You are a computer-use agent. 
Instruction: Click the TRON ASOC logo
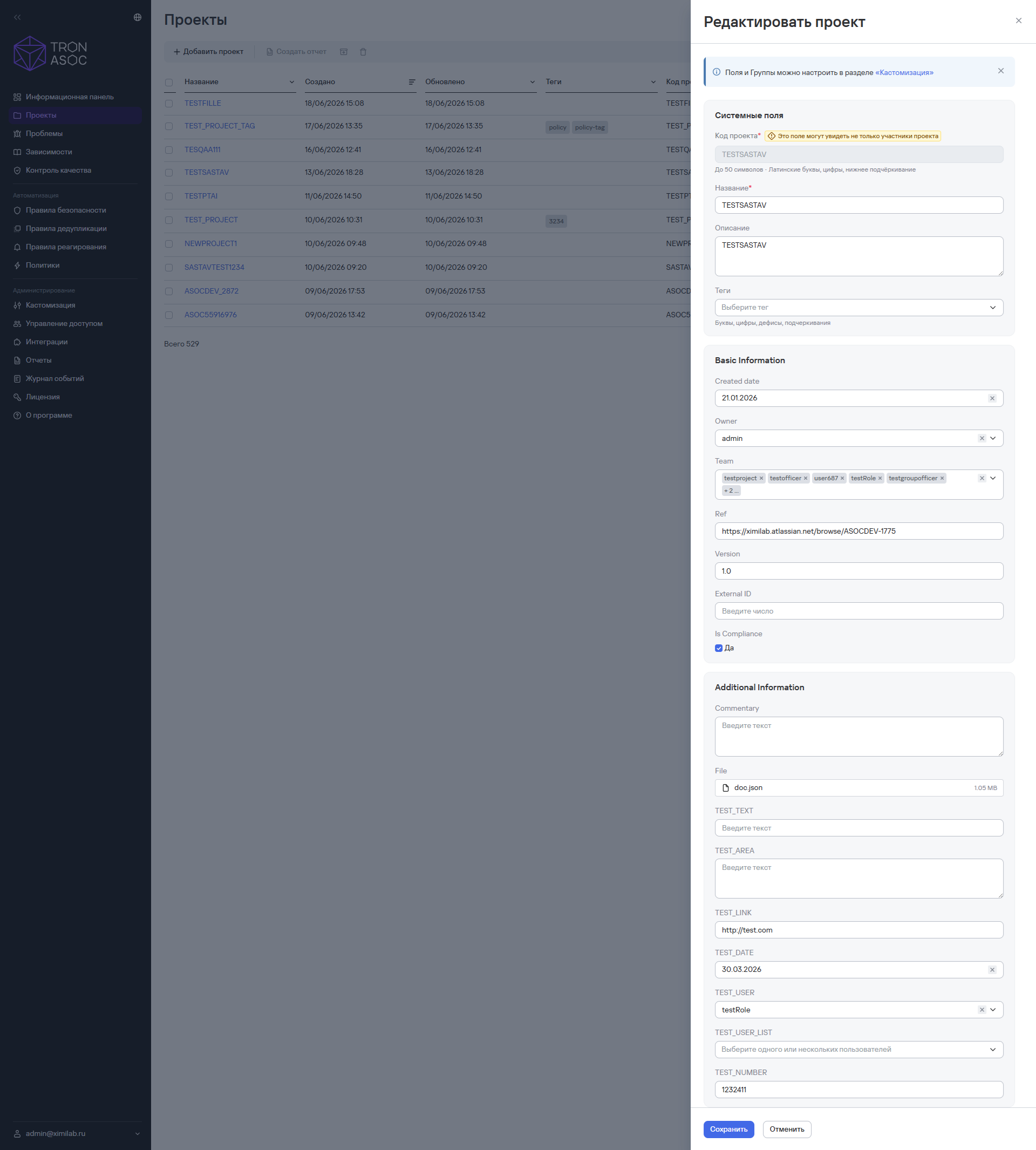50,53
